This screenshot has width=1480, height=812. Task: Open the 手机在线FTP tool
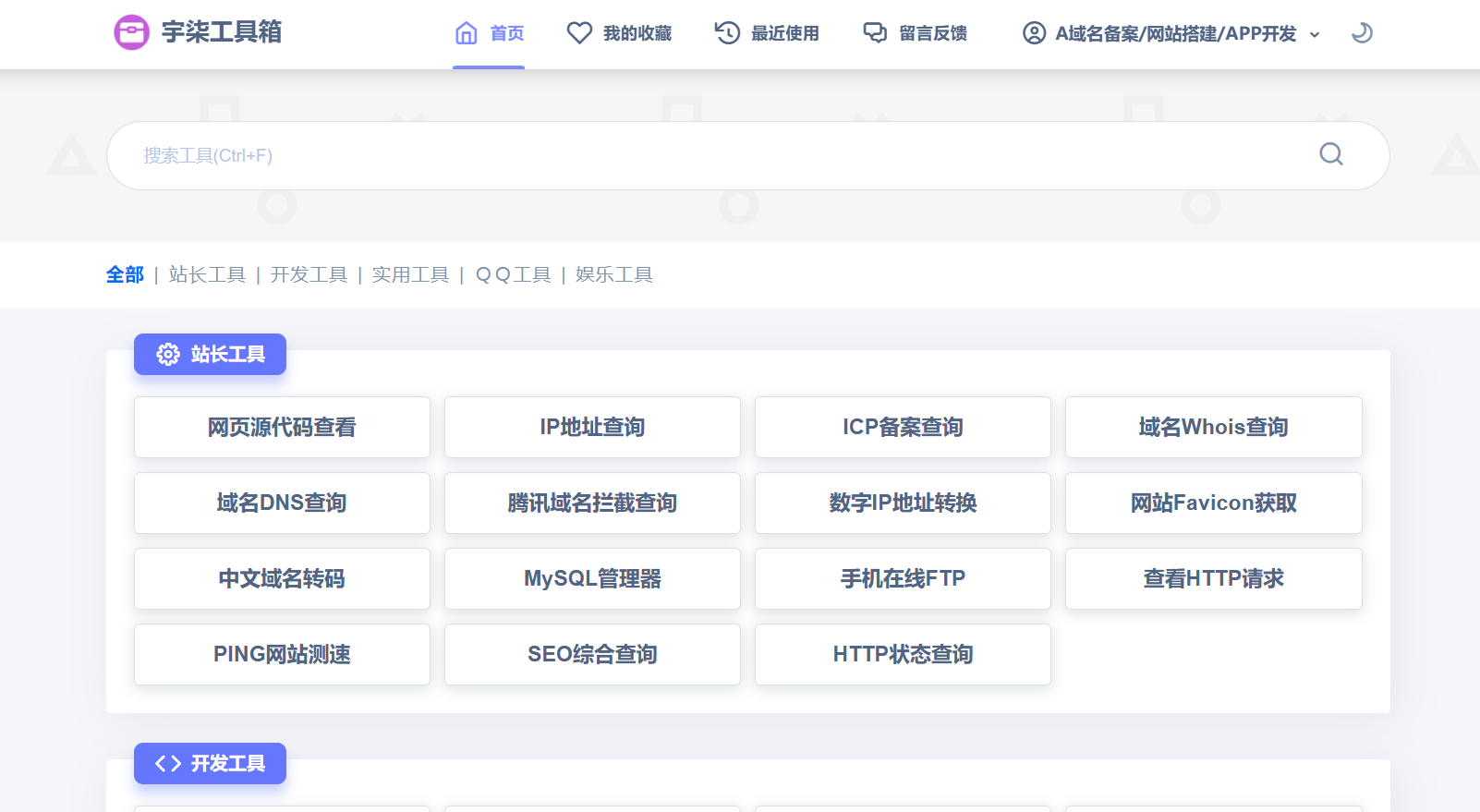tap(903, 578)
